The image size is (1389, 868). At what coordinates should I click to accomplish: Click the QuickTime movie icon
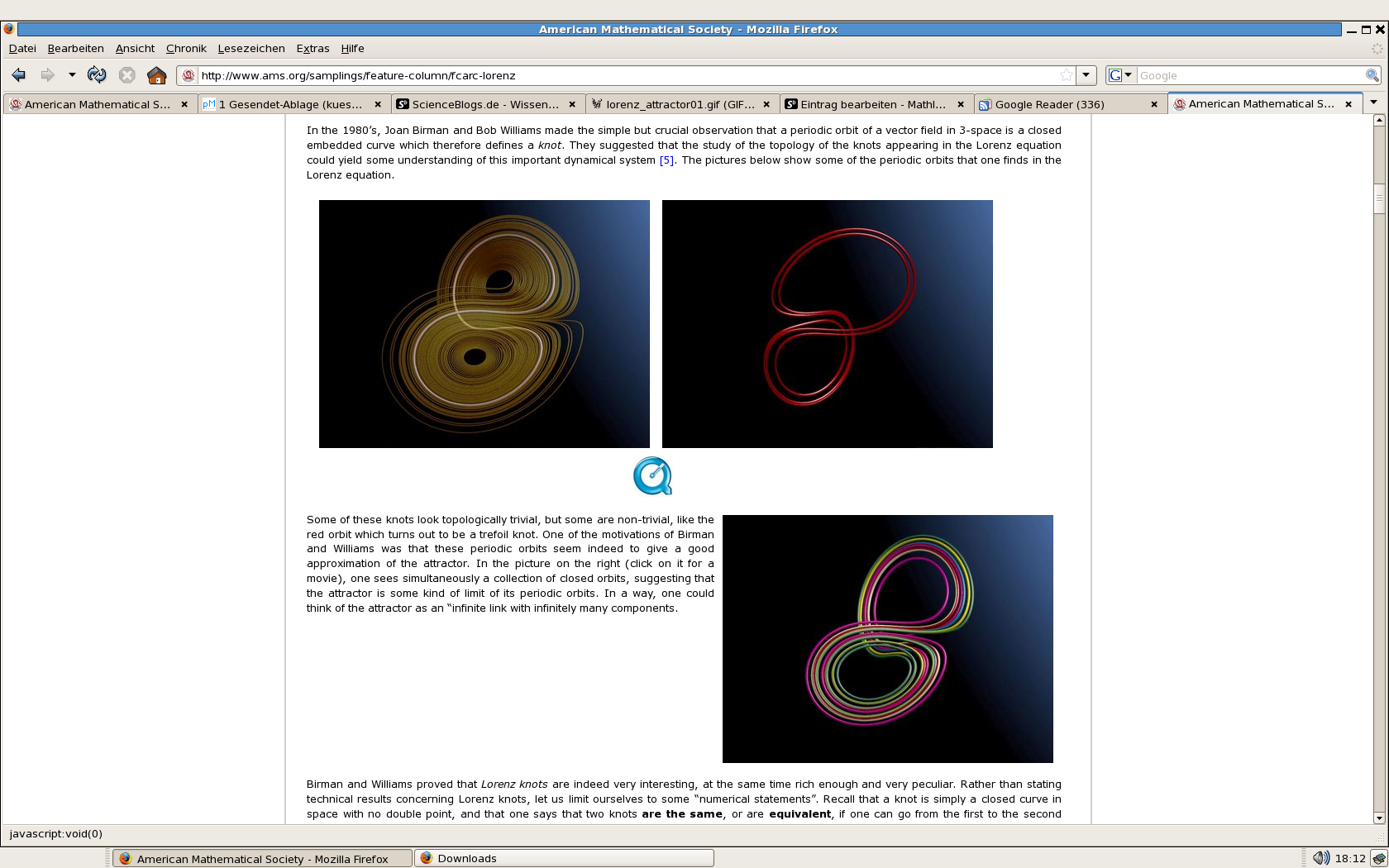652,476
